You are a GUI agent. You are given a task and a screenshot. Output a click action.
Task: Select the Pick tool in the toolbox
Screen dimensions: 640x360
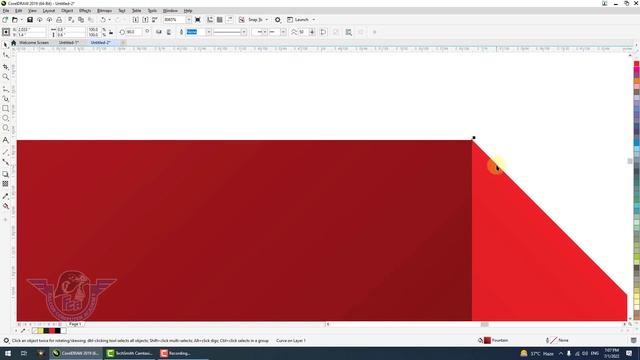pyautogui.click(x=6, y=44)
